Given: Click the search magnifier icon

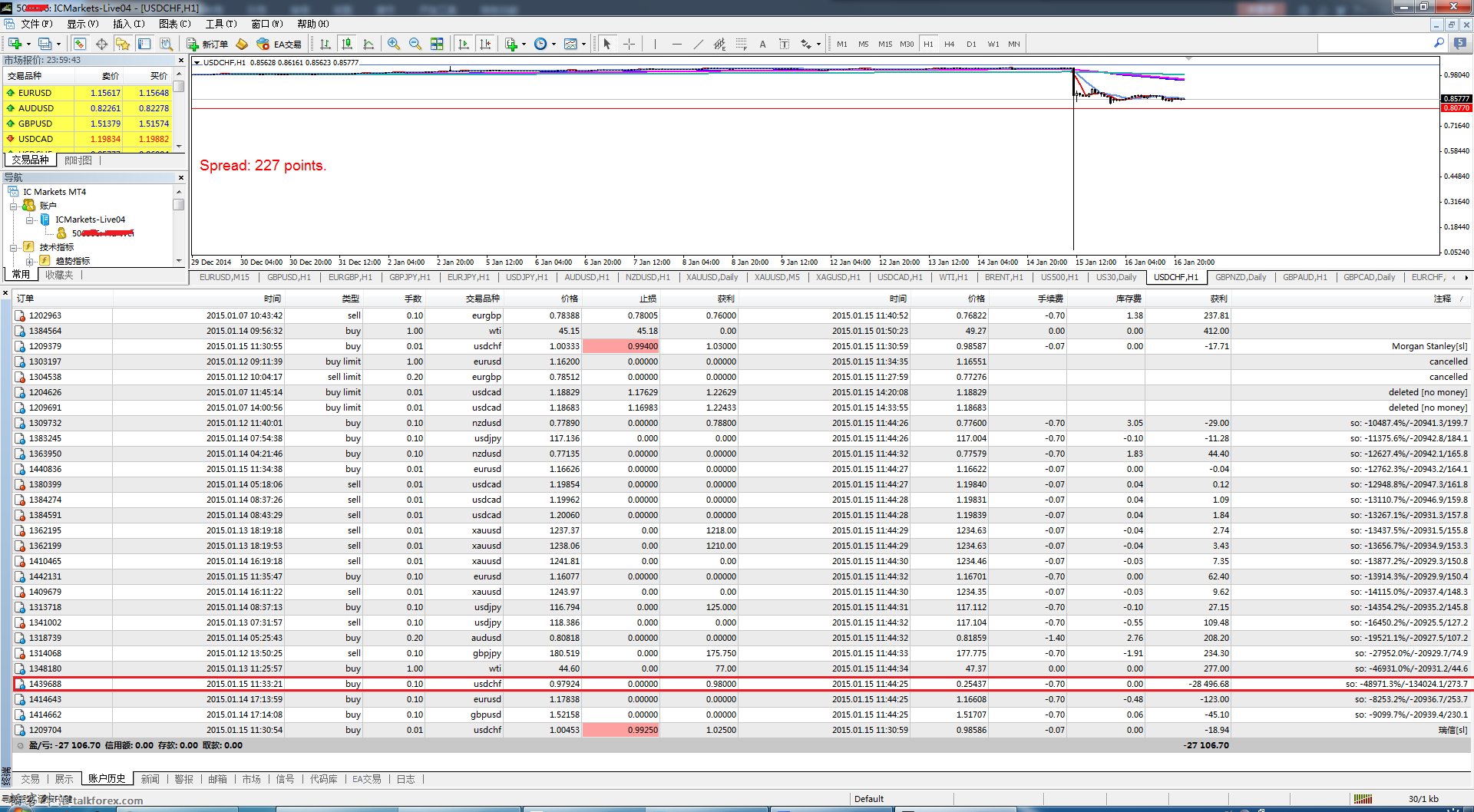Looking at the screenshot, I should click(1439, 44).
